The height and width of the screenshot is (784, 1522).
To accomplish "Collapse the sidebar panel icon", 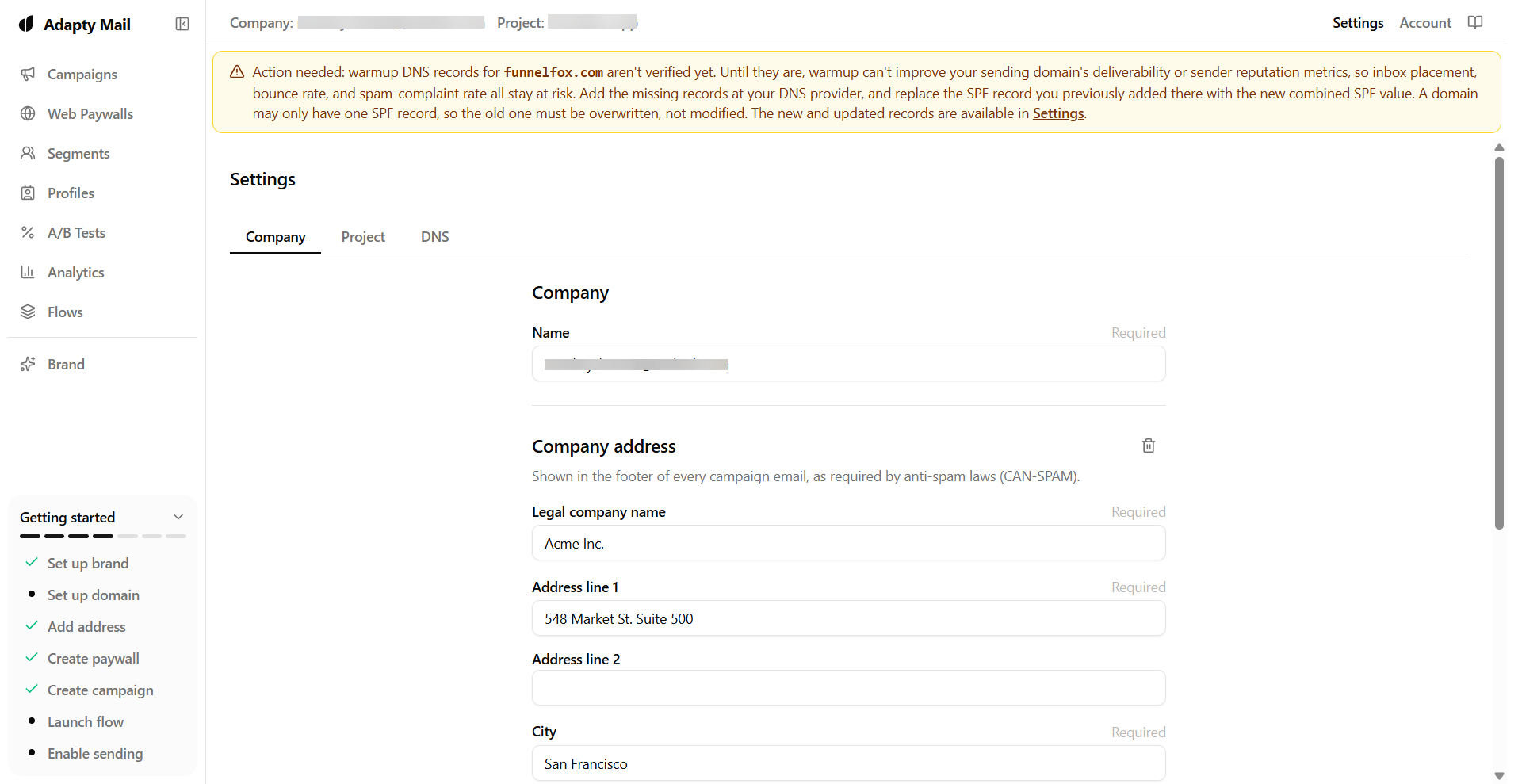I will [182, 24].
